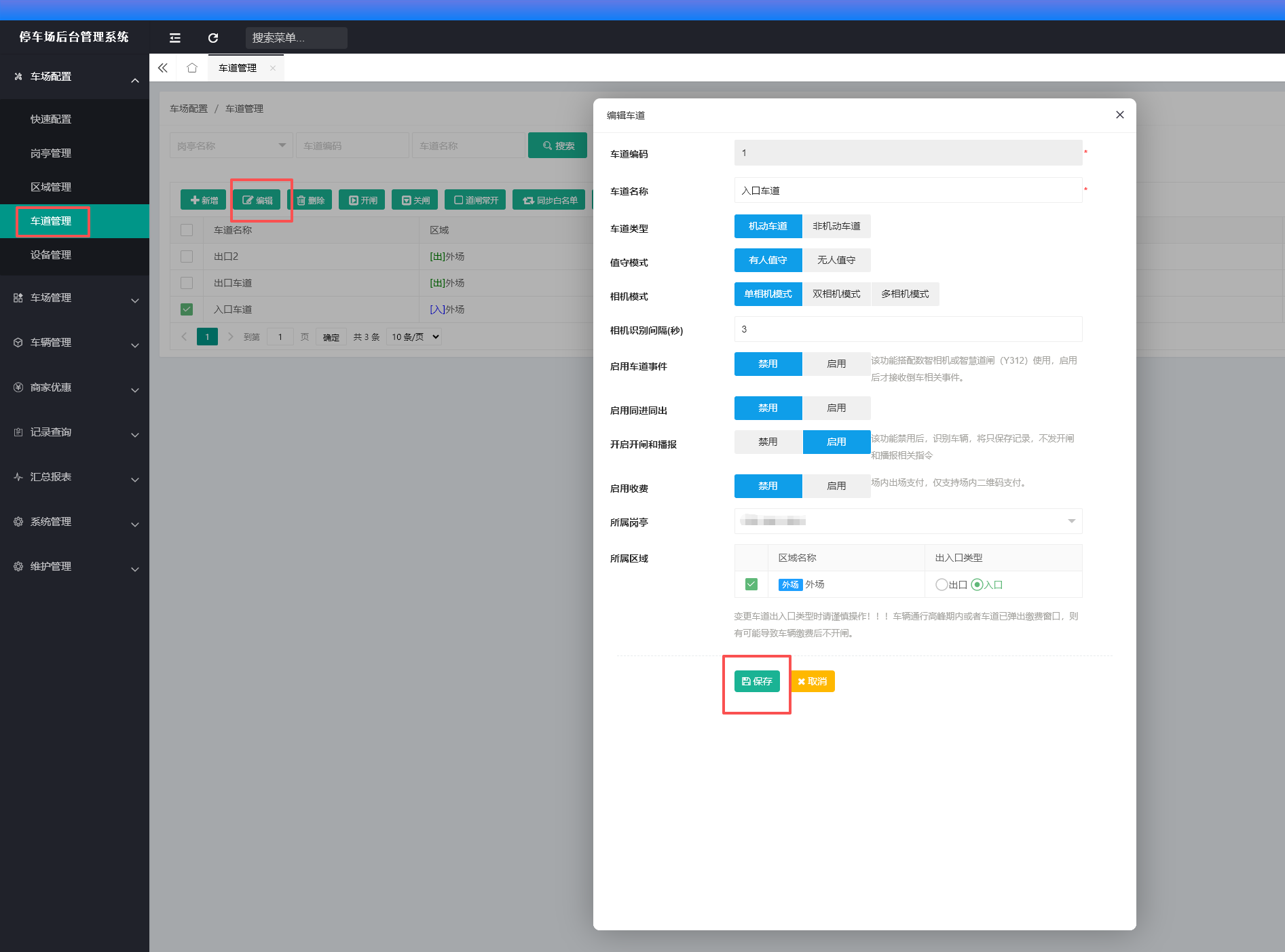The height and width of the screenshot is (952, 1285).
Task: Close the 编辑车道 dialog
Action: click(x=1120, y=115)
